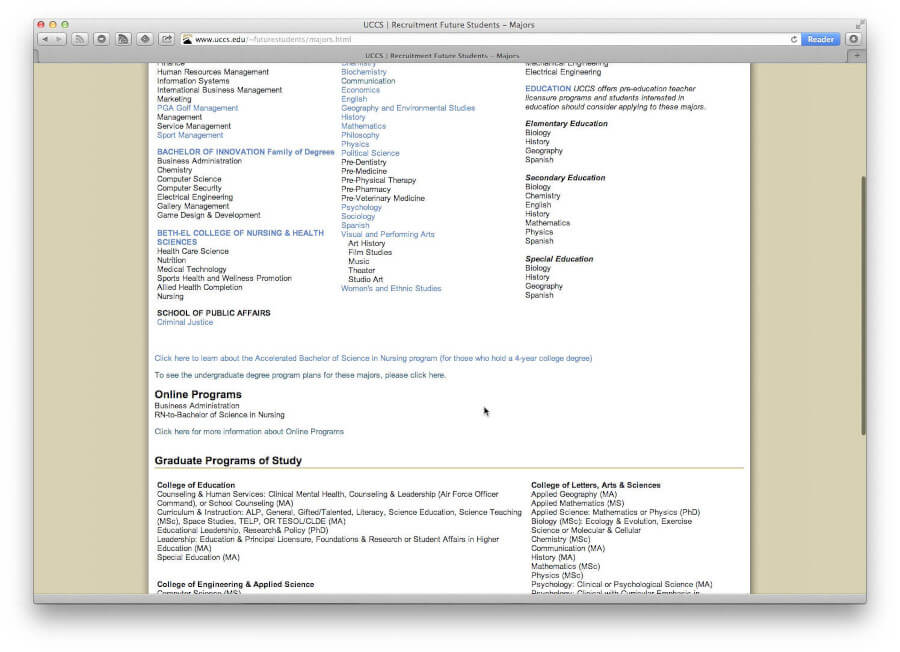
Task: Open Geography and Environmental Studies link
Action: 408,108
